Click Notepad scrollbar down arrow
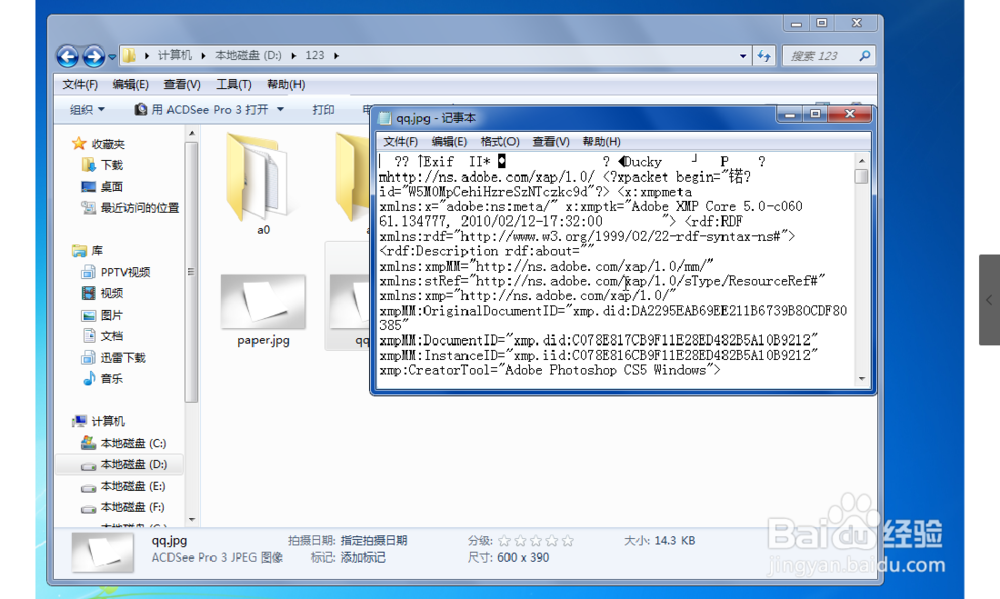 (862, 379)
